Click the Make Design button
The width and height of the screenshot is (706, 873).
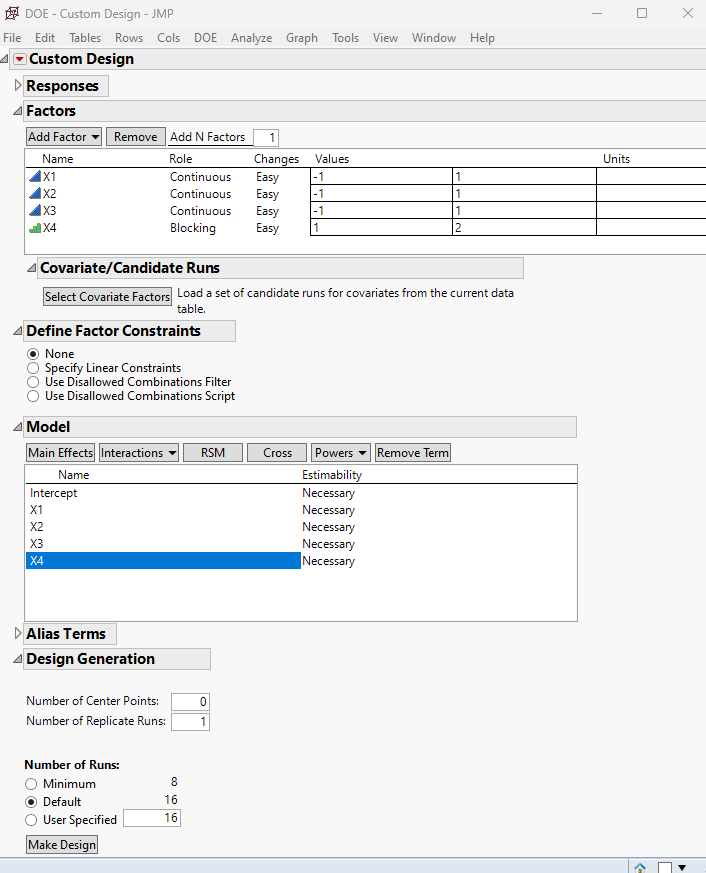point(62,845)
